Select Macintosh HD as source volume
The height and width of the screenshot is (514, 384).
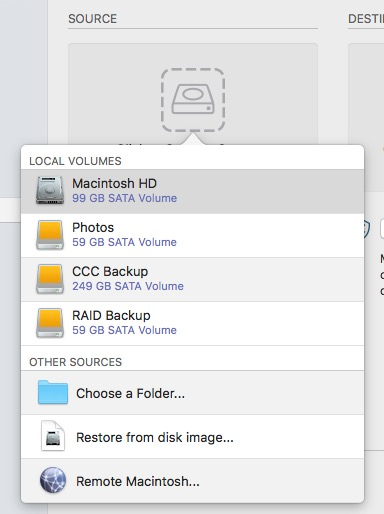point(192,191)
